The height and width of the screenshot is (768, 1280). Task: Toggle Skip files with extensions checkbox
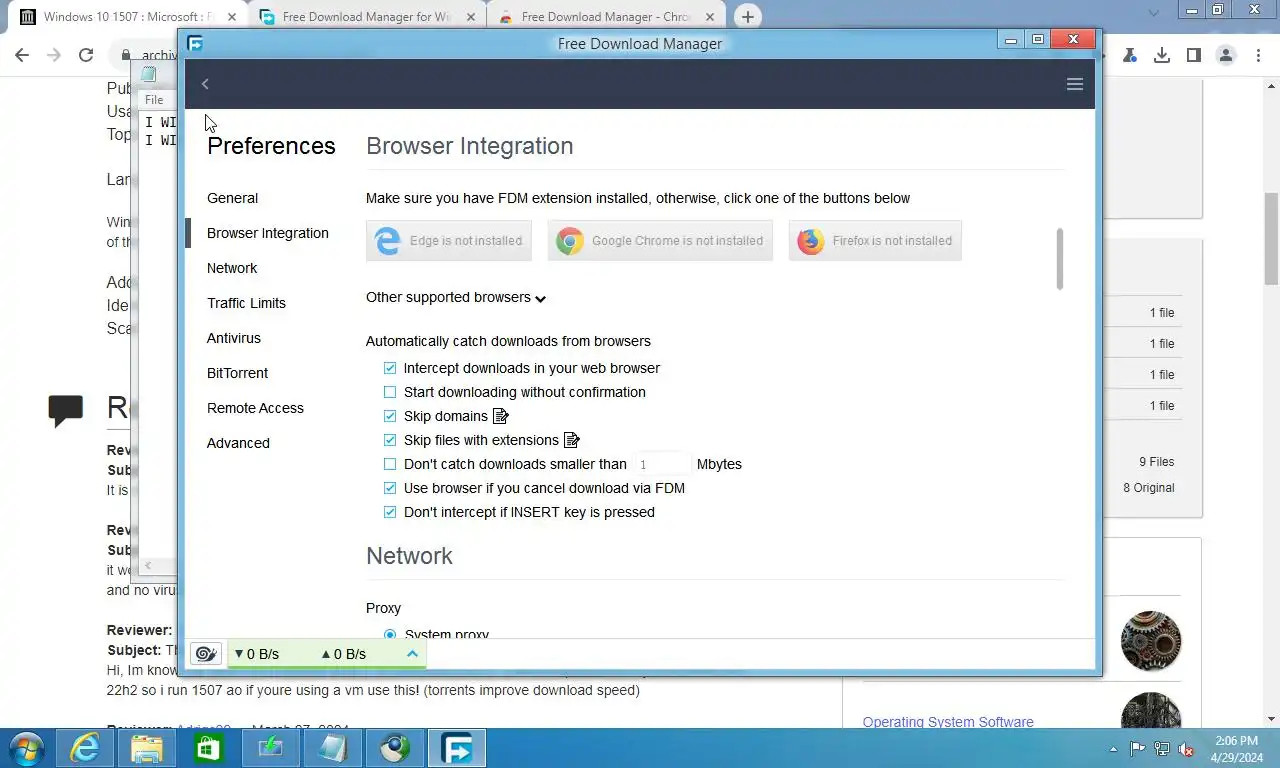tap(390, 440)
